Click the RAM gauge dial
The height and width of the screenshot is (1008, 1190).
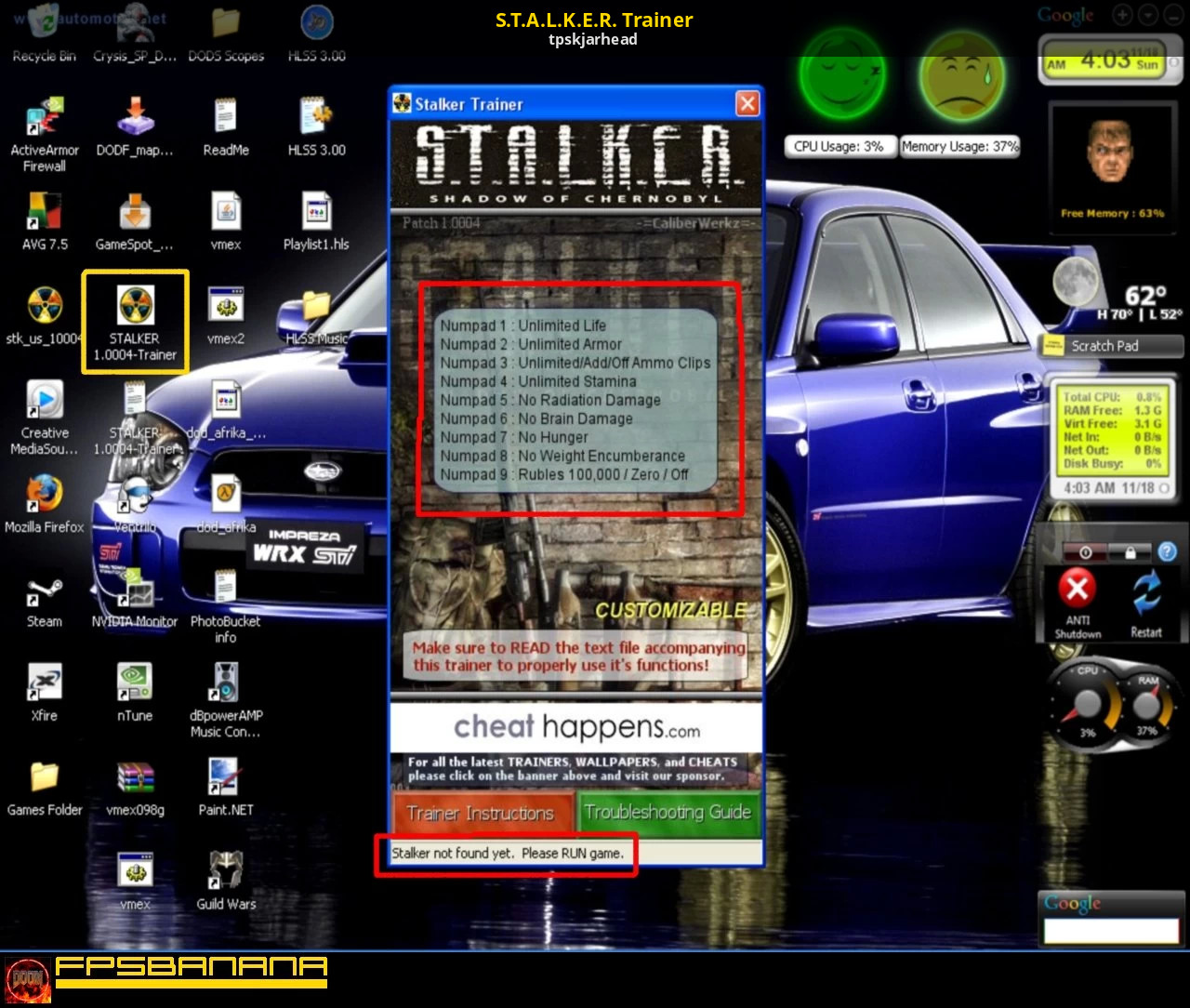(1147, 705)
